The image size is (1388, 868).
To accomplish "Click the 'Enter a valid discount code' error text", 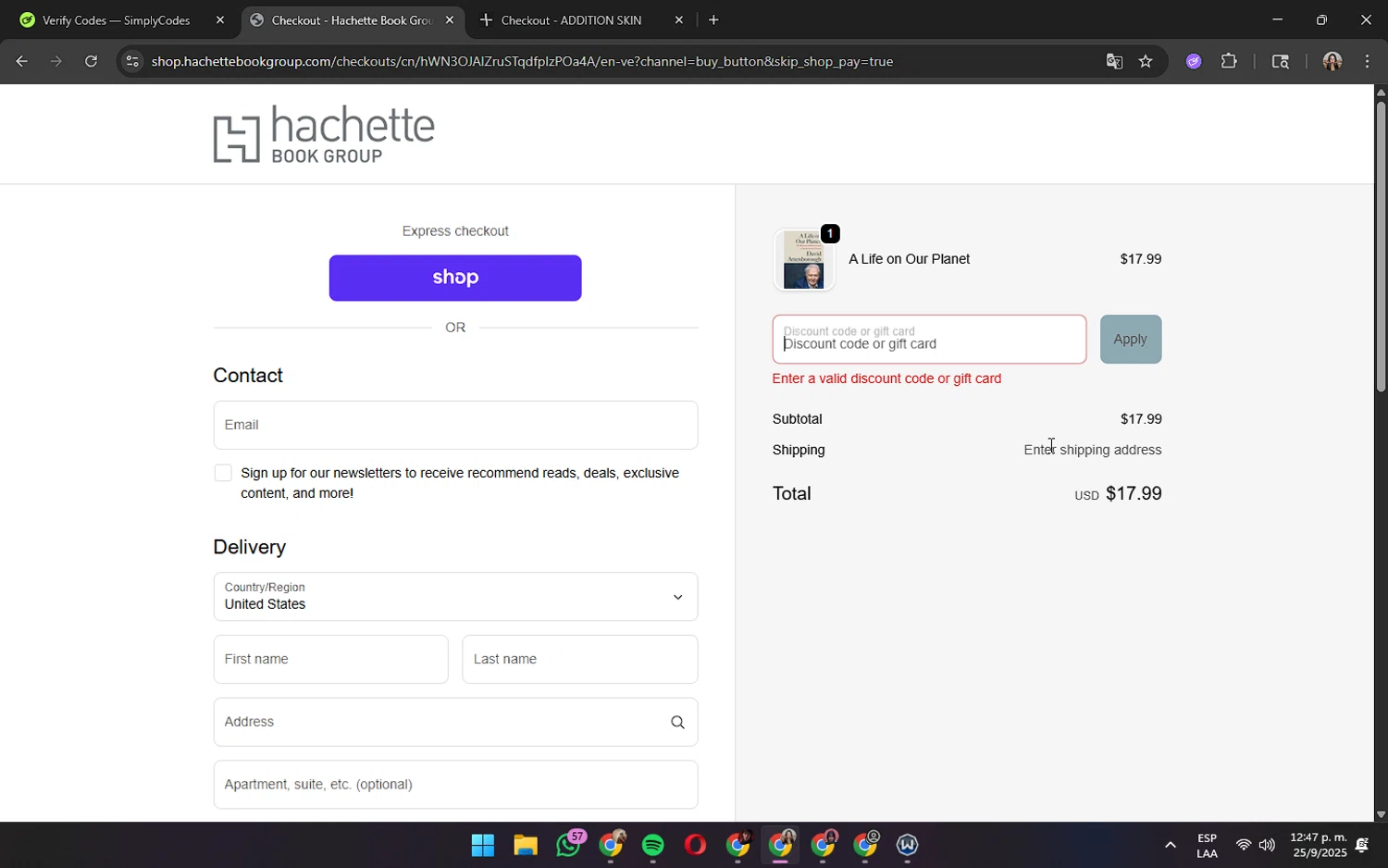I will [x=886, y=378].
